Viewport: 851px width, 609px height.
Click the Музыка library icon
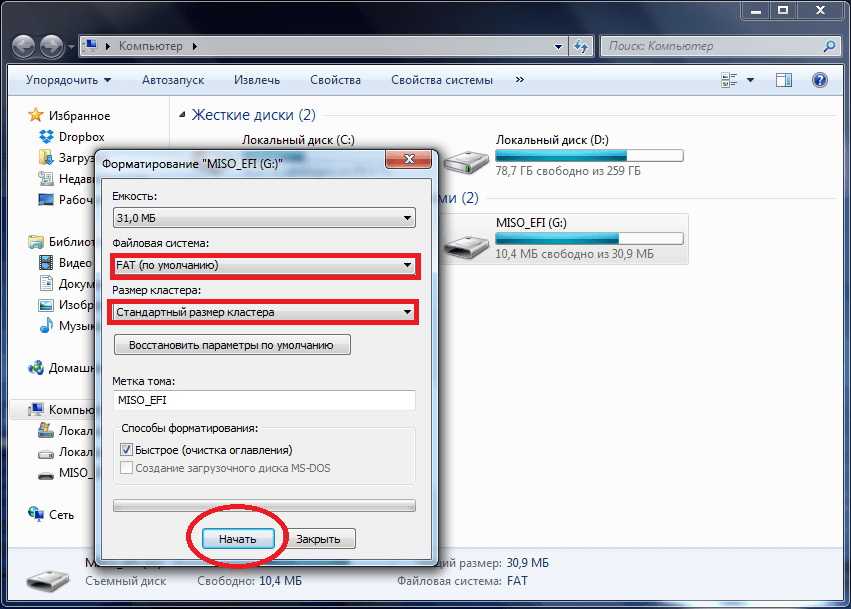tap(46, 326)
